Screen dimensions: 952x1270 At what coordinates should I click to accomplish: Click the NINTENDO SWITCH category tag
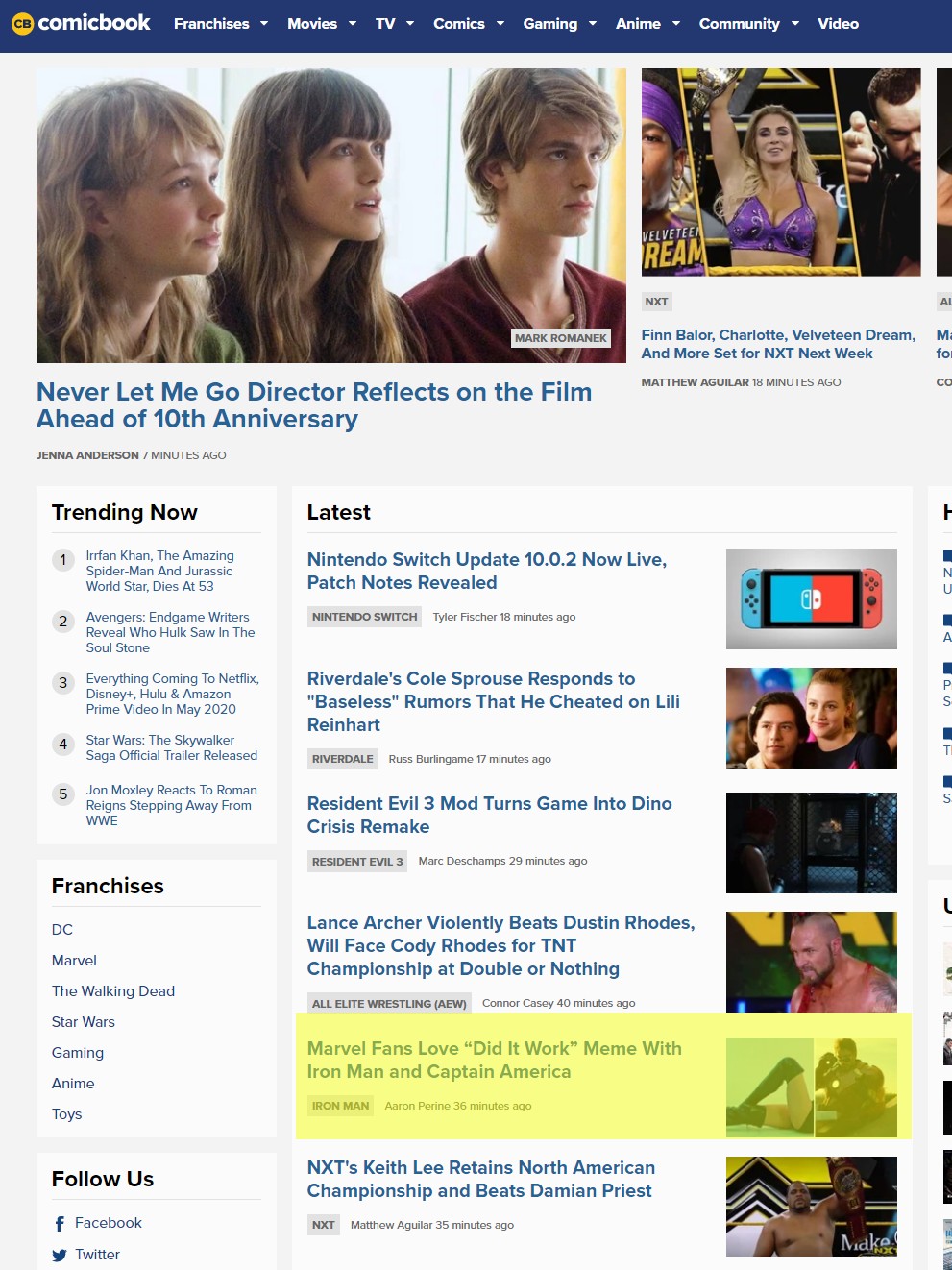[x=365, y=617]
